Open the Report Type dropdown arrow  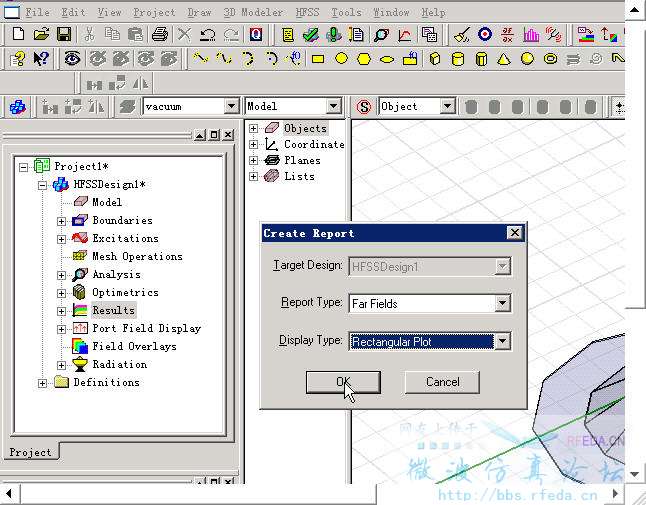click(502, 304)
